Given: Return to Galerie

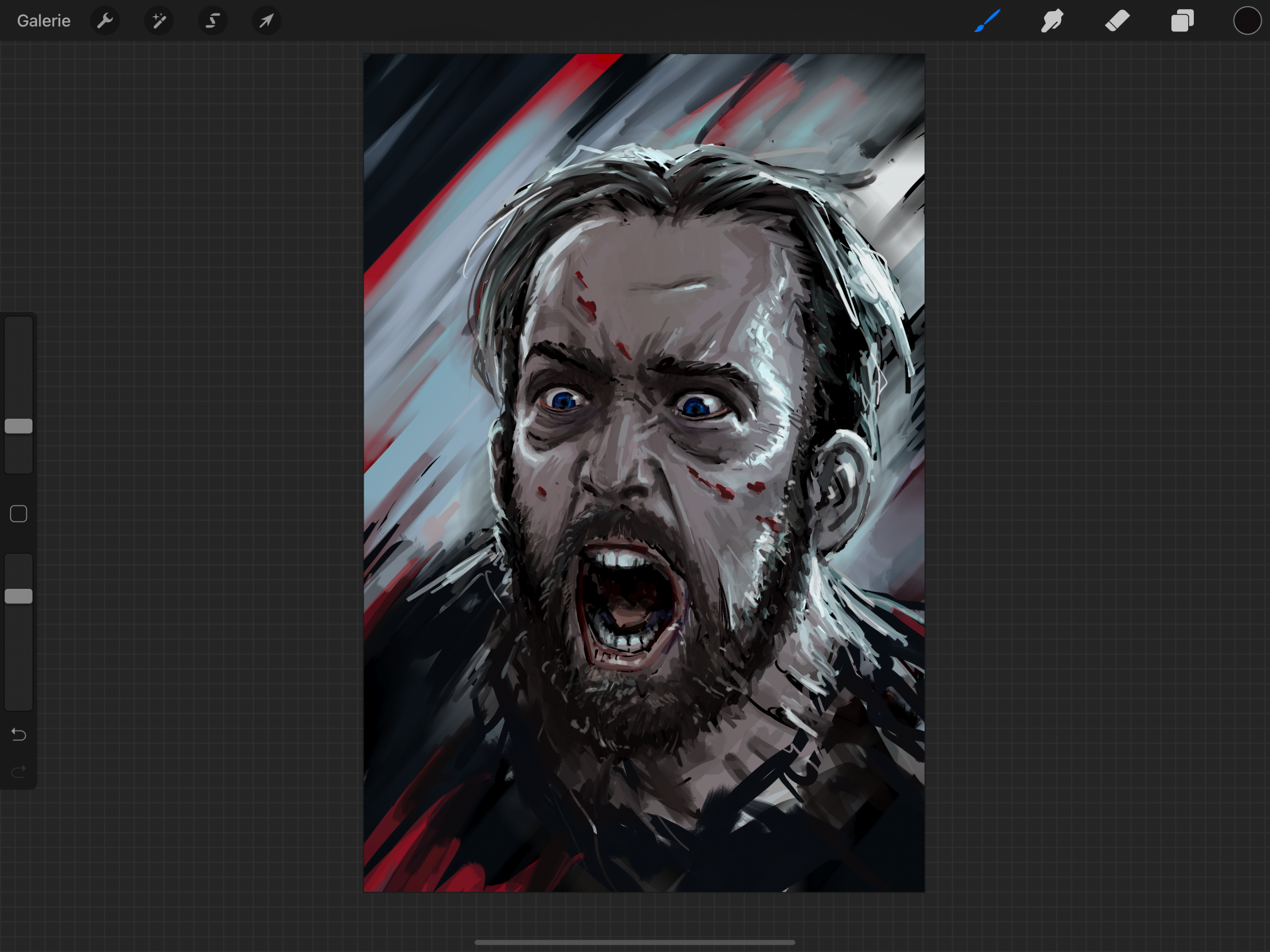Looking at the screenshot, I should [44, 21].
